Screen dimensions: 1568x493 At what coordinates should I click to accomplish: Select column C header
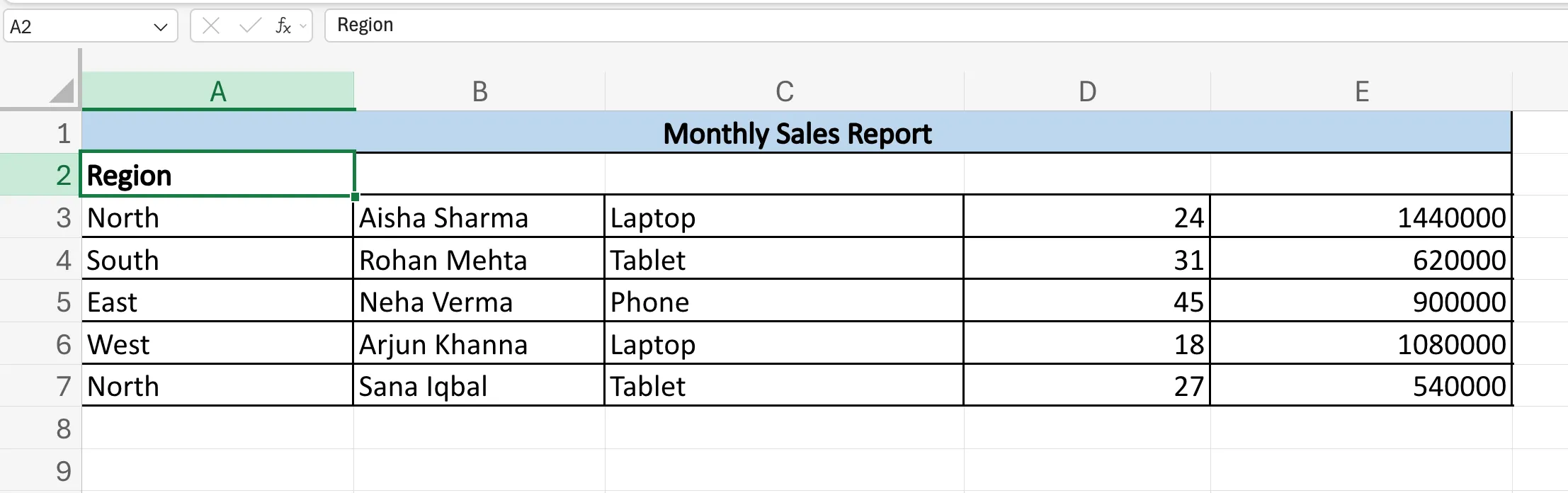click(784, 91)
